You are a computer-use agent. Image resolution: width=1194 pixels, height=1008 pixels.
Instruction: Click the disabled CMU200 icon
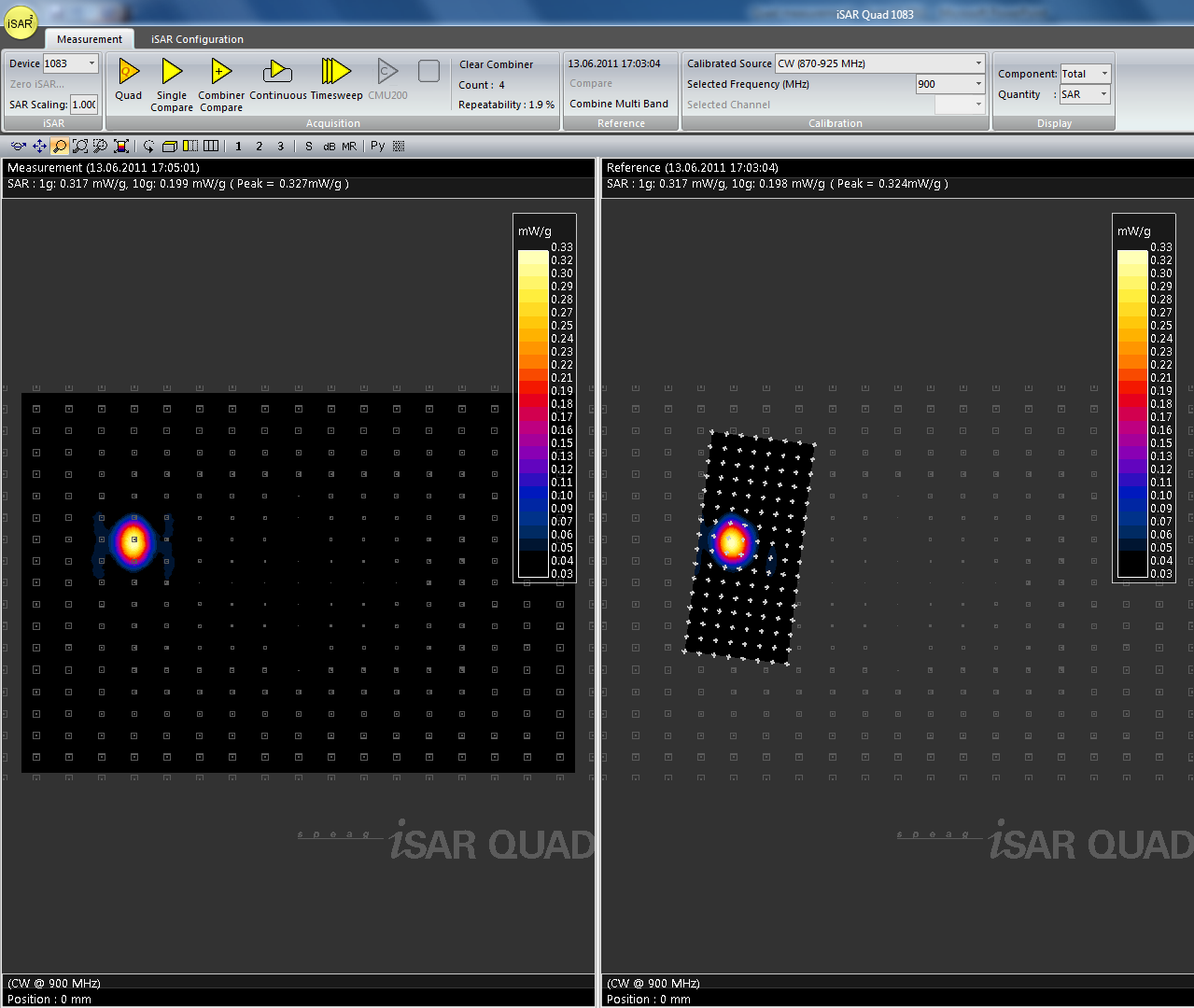click(387, 71)
